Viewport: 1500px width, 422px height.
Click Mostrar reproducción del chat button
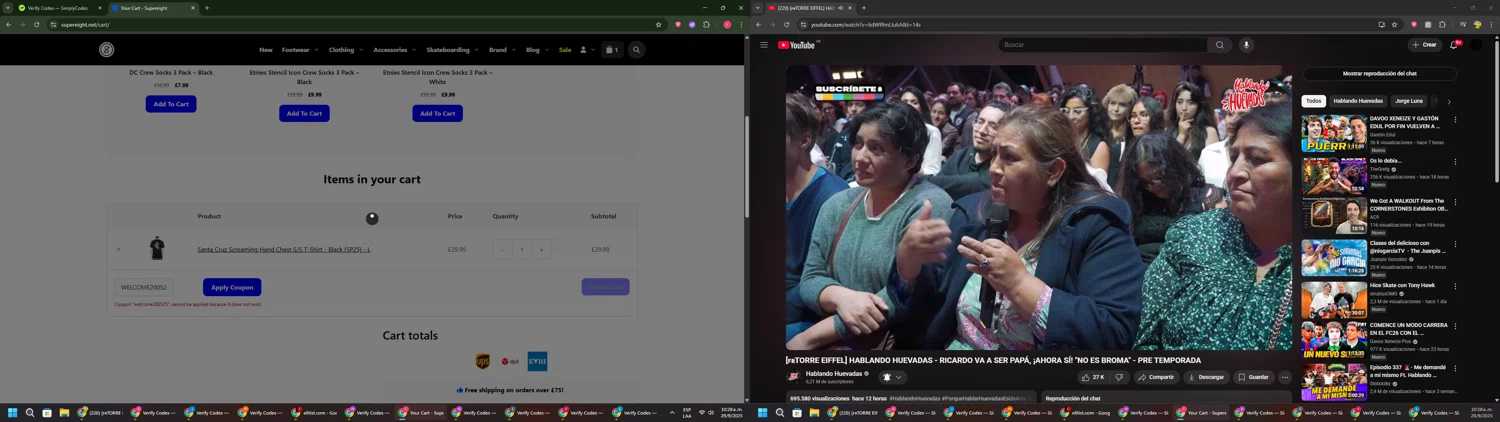tap(1379, 73)
